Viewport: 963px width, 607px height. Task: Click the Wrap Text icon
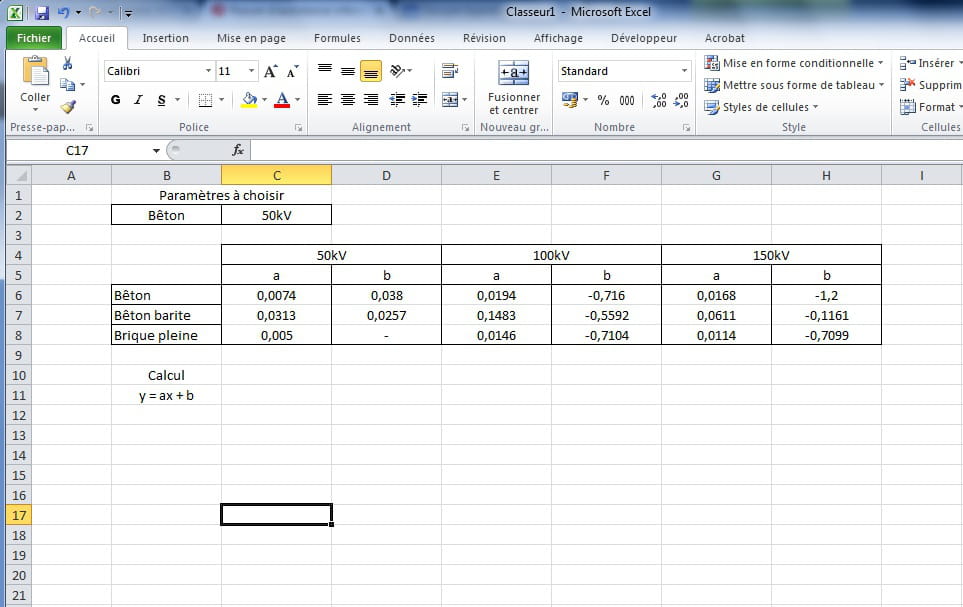click(449, 71)
